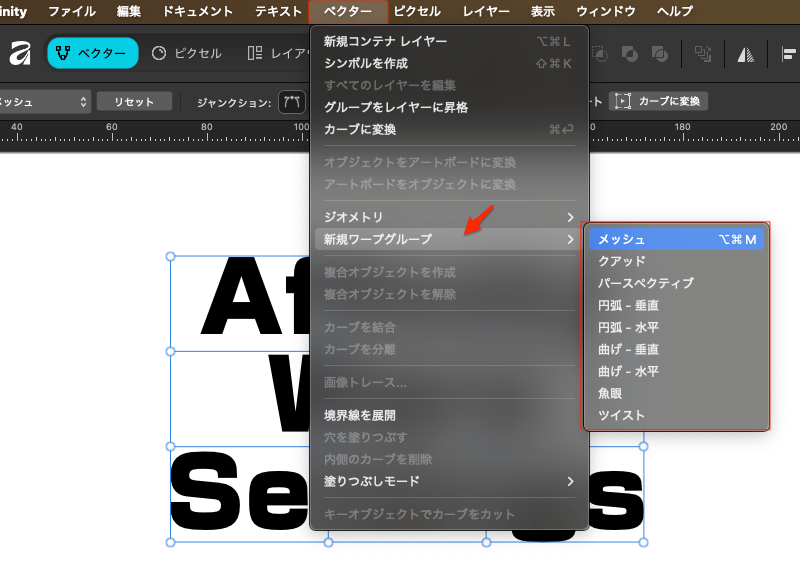Click the top-left selection handle of the text
This screenshot has width=800, height=566.
[170, 256]
